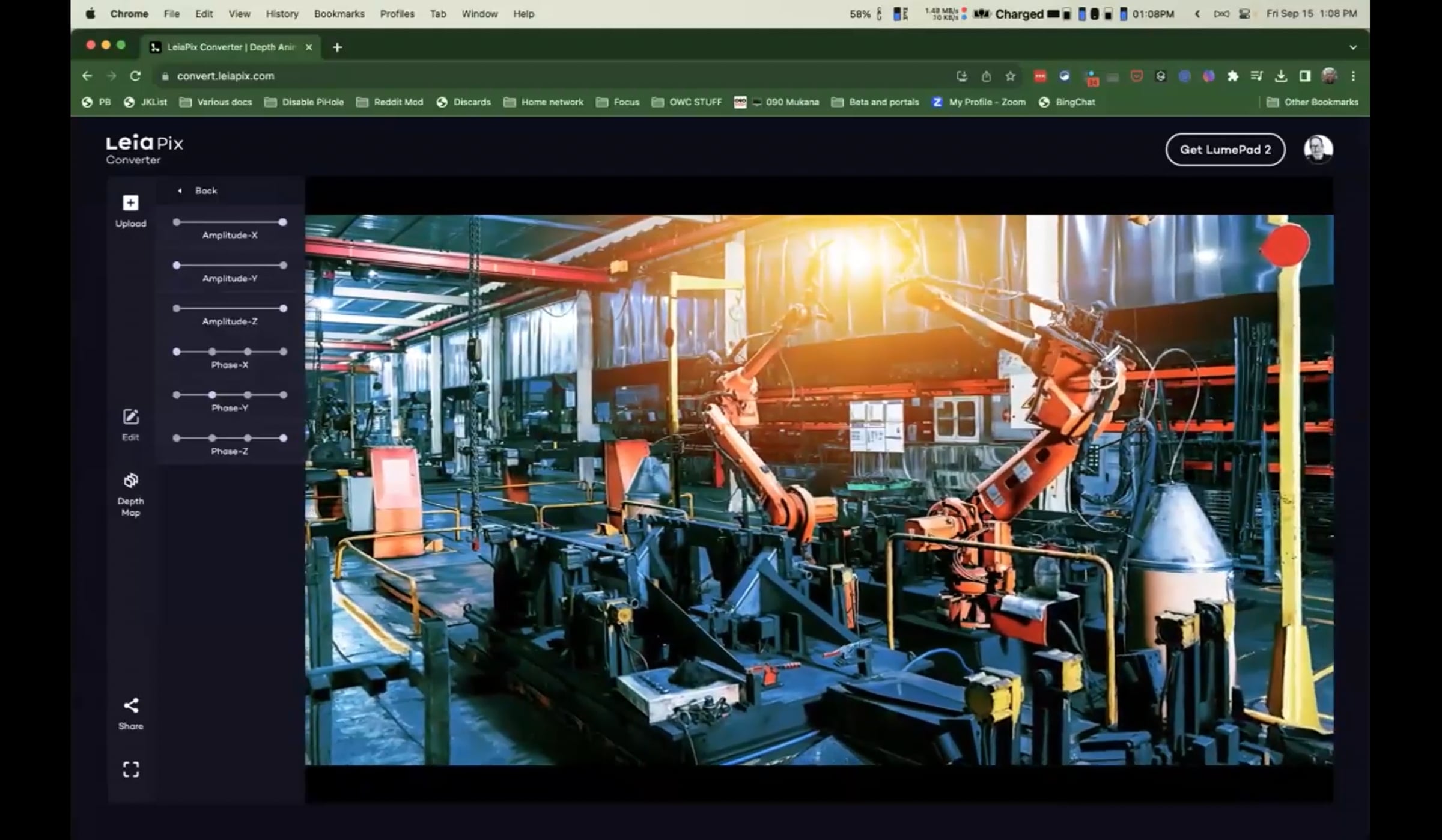The image size is (1442, 840).
Task: Select second stop on Phase-Y slider
Action: [x=212, y=395]
